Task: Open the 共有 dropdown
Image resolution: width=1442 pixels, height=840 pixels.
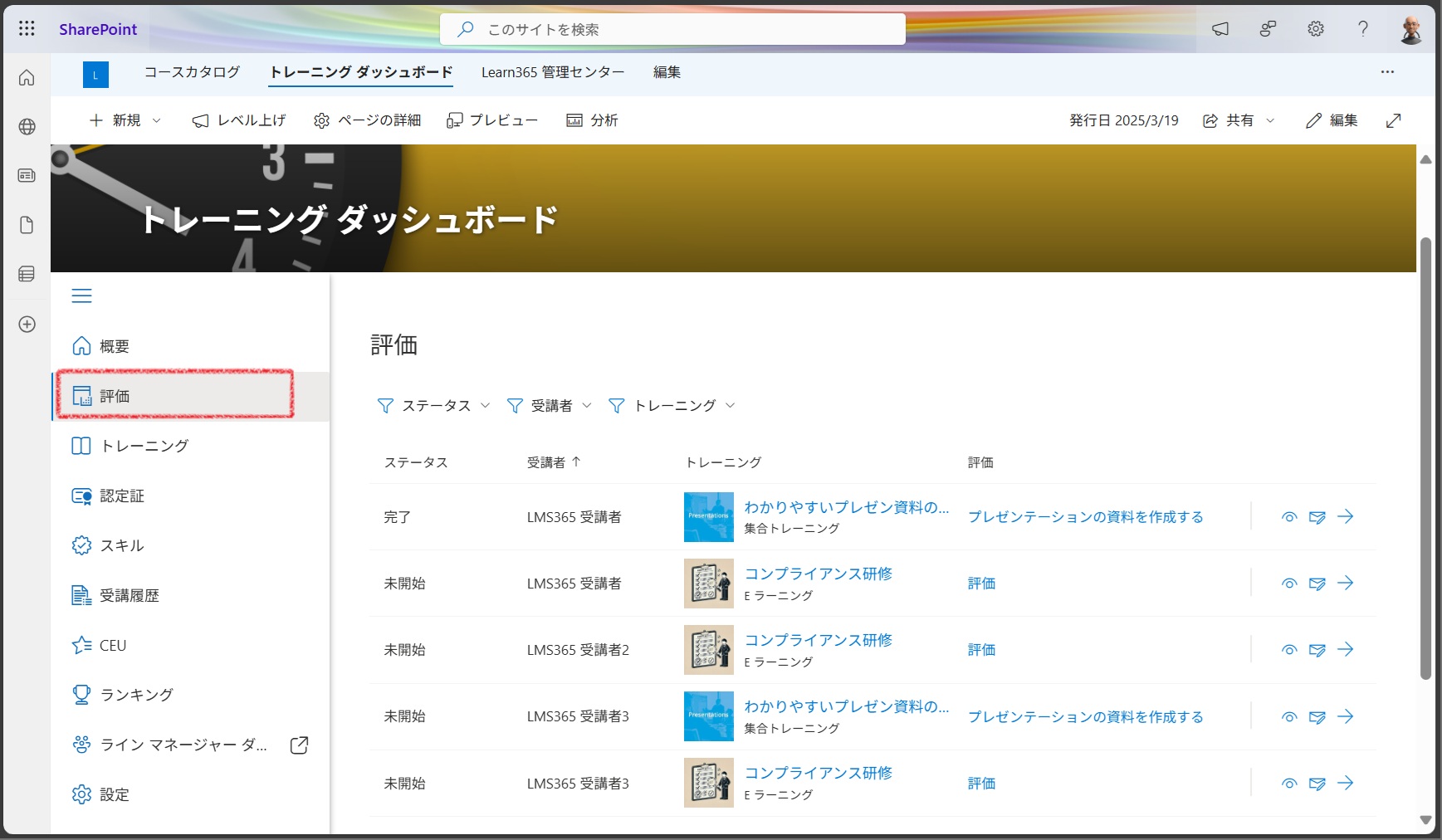Action: (1239, 120)
